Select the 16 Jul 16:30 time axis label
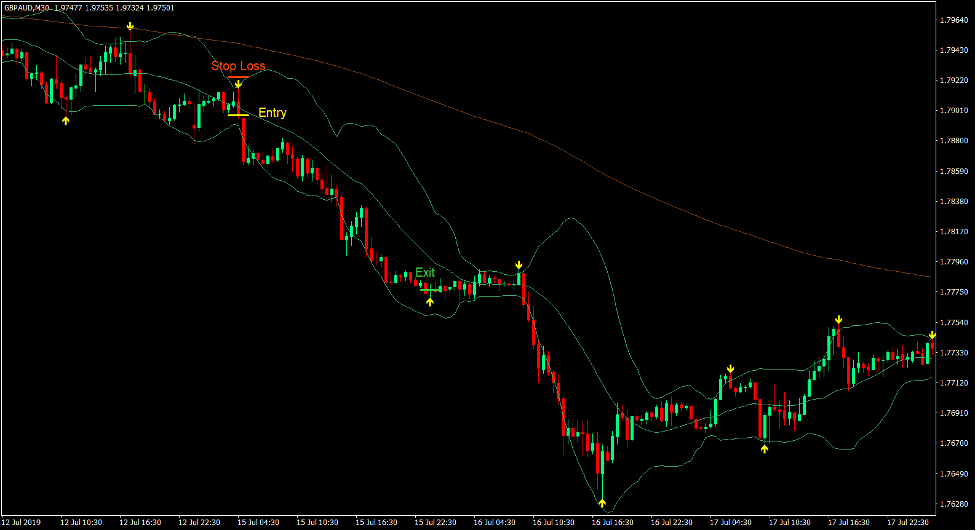977x531 pixels. point(611,522)
